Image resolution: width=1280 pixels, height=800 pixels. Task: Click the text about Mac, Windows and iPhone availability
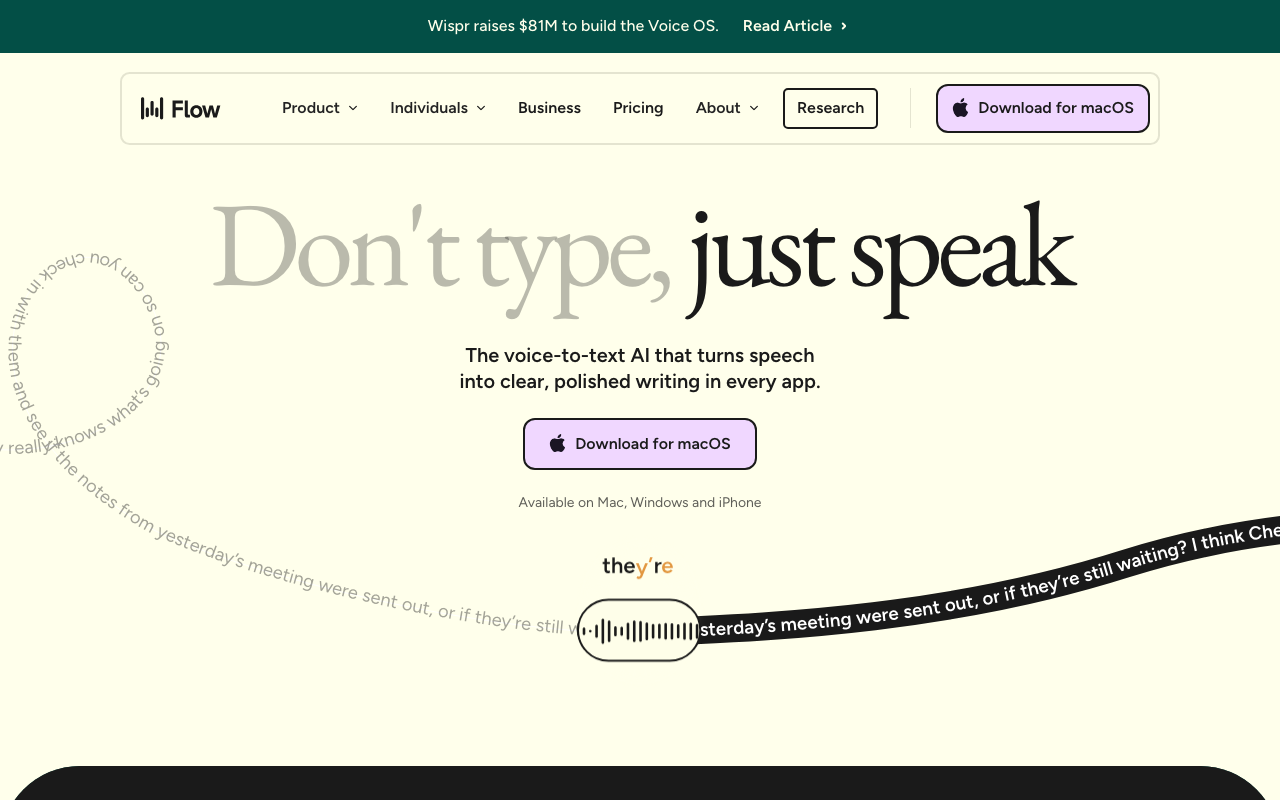point(640,502)
